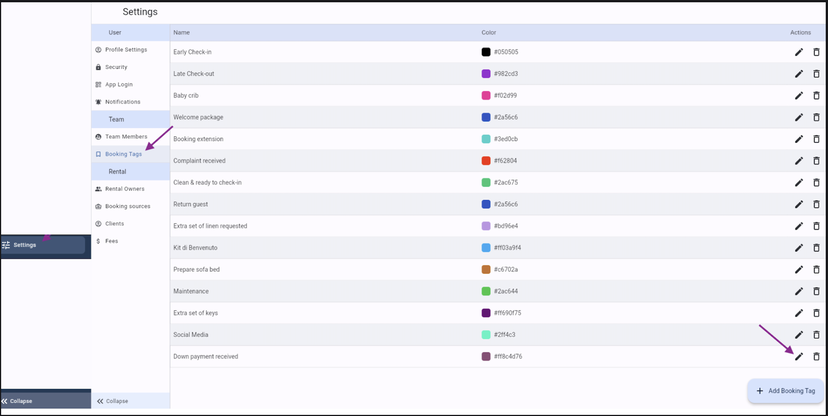This screenshot has width=828, height=416.
Task: Delete the Early Check-in tag
Action: point(816,52)
